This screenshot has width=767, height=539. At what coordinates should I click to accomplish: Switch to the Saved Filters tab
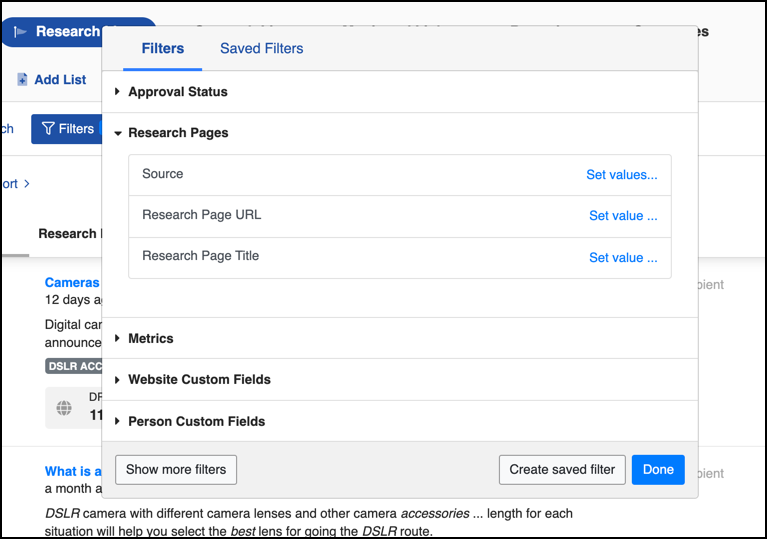coord(261,48)
